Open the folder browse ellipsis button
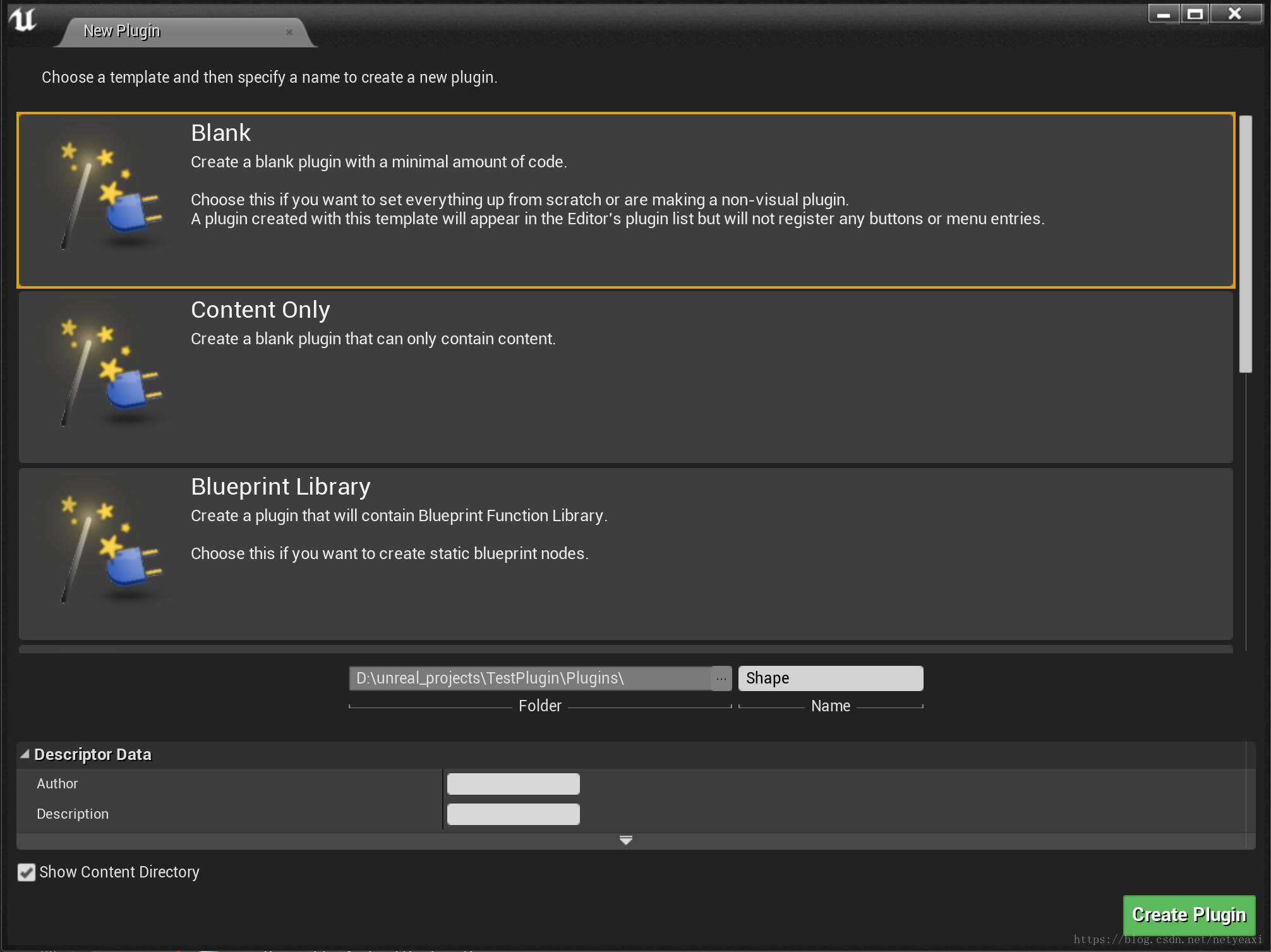The height and width of the screenshot is (952, 1271). pos(722,678)
